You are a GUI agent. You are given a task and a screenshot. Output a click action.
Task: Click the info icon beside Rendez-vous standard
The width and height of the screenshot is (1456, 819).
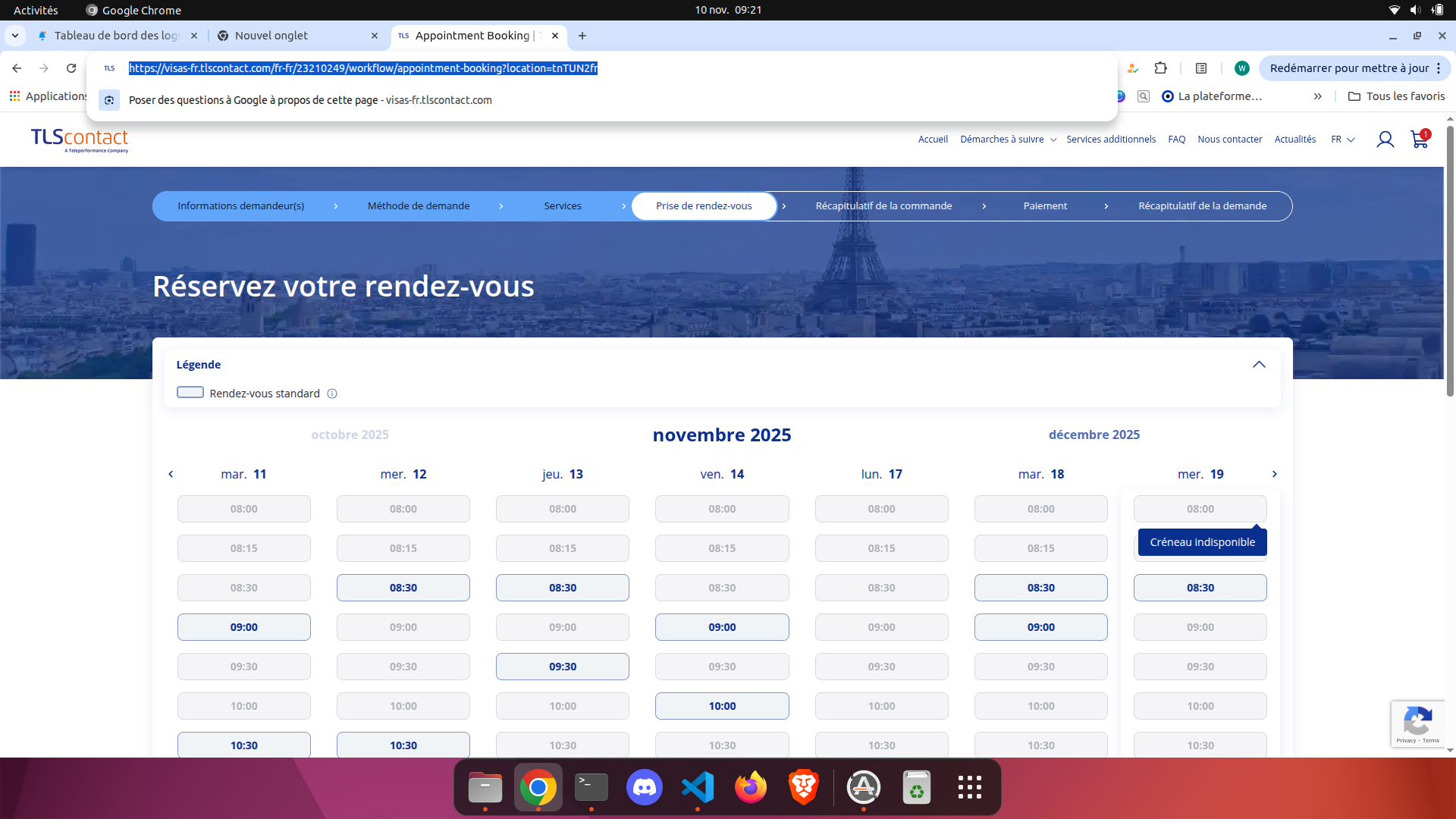coord(332,394)
